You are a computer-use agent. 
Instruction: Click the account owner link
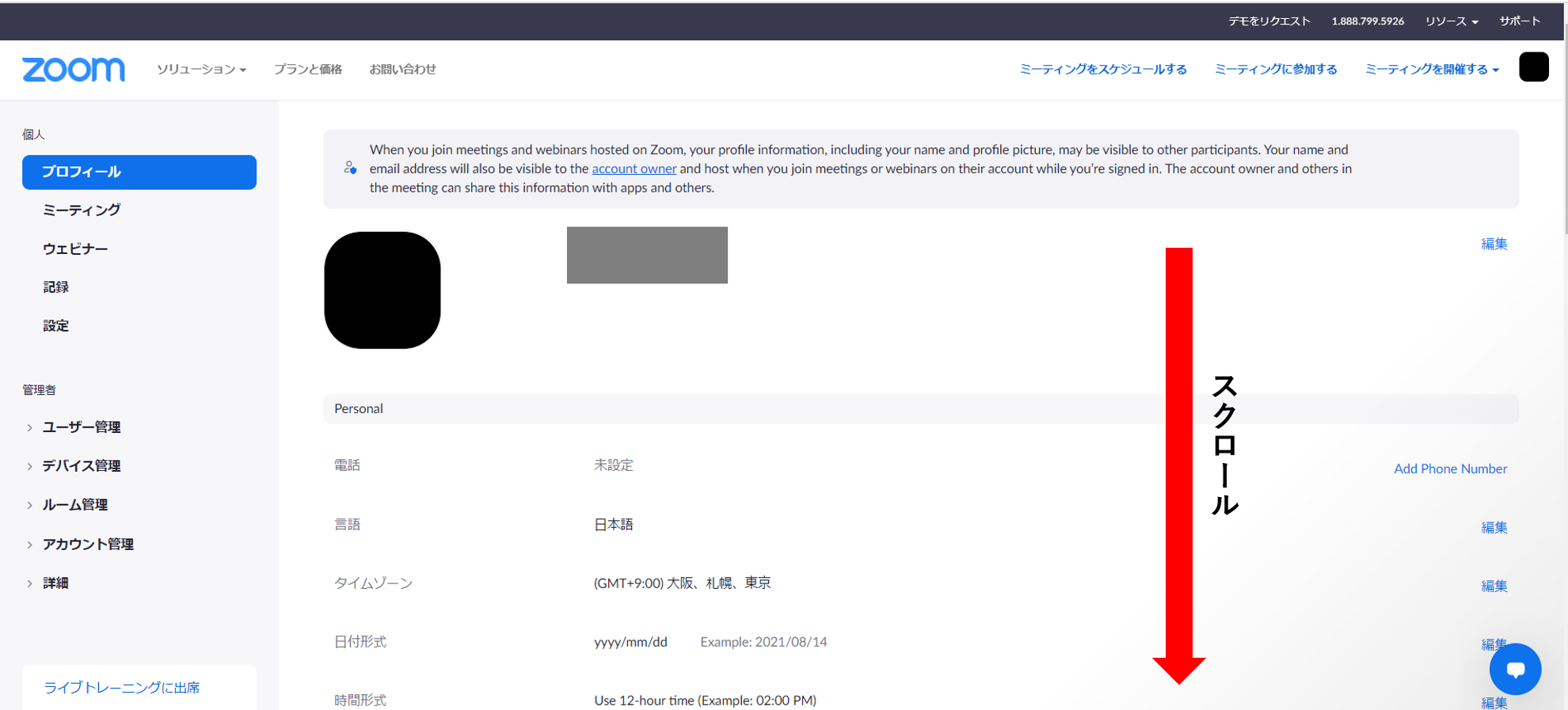(x=634, y=169)
